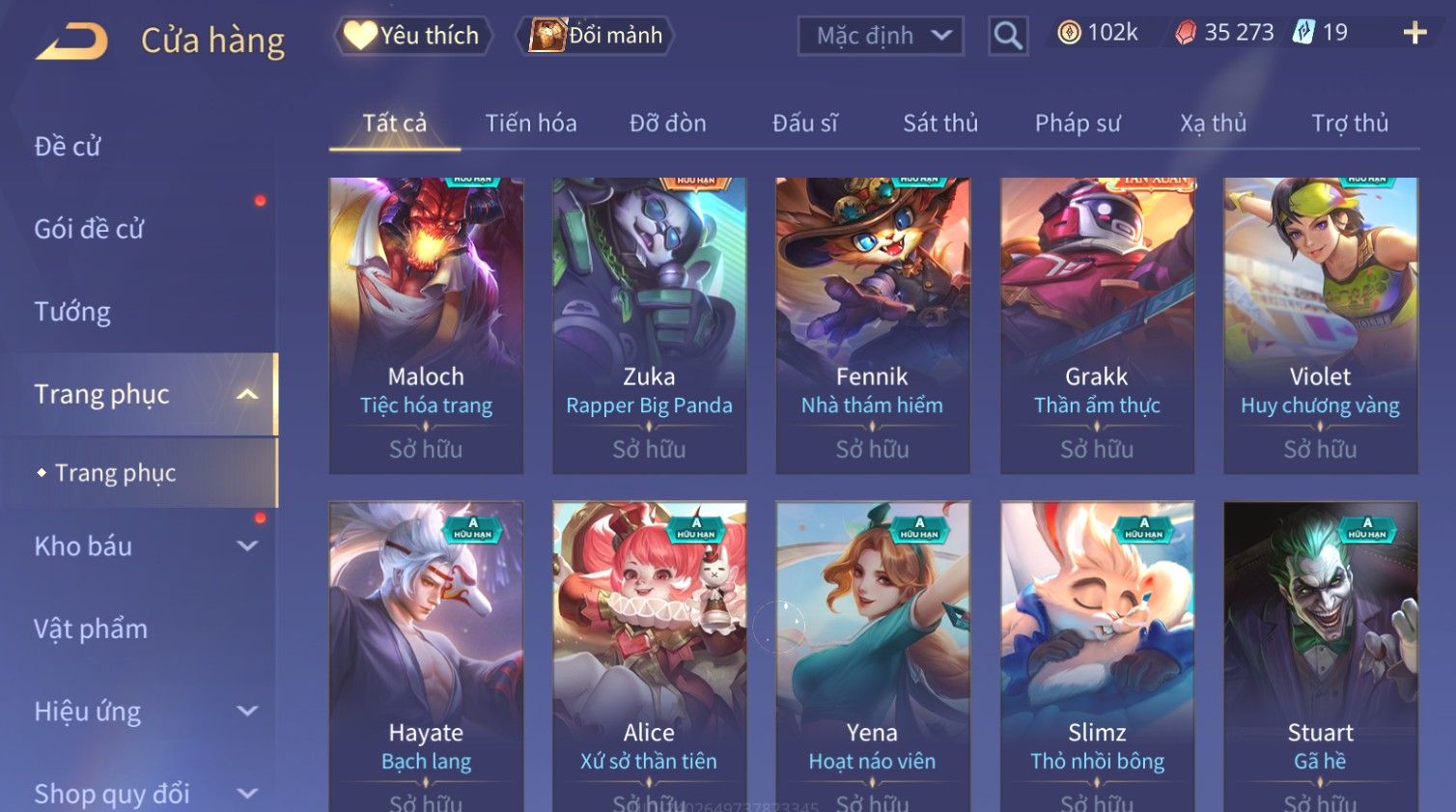Open Yêu thích heart favorites
This screenshot has height=812, width=1456.
(413, 36)
